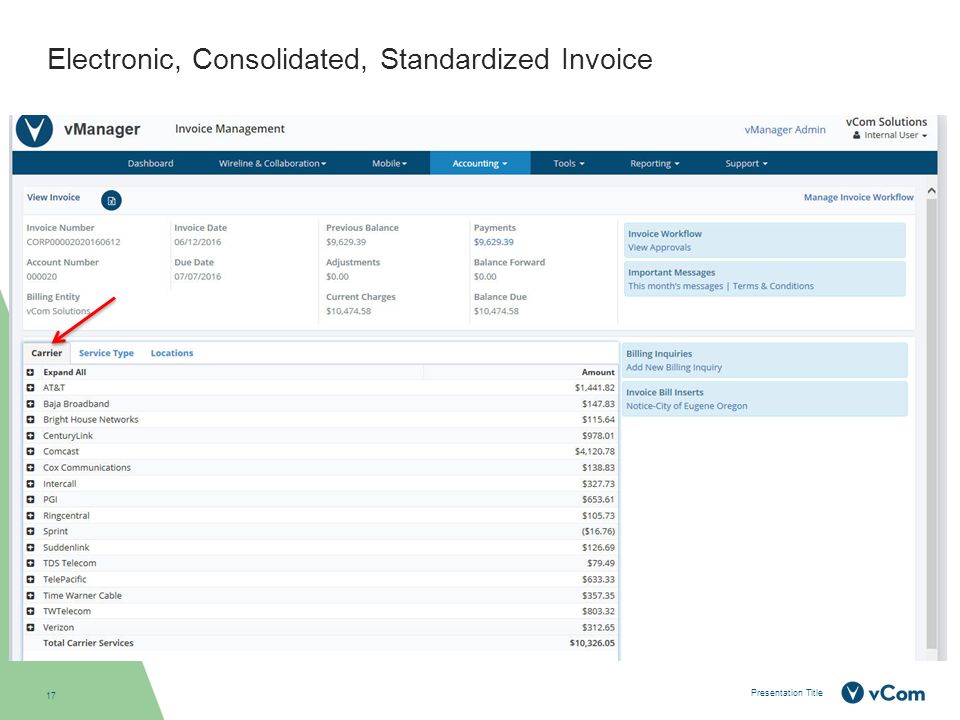Click the Invoice Date value 06/12/2016

198,242
